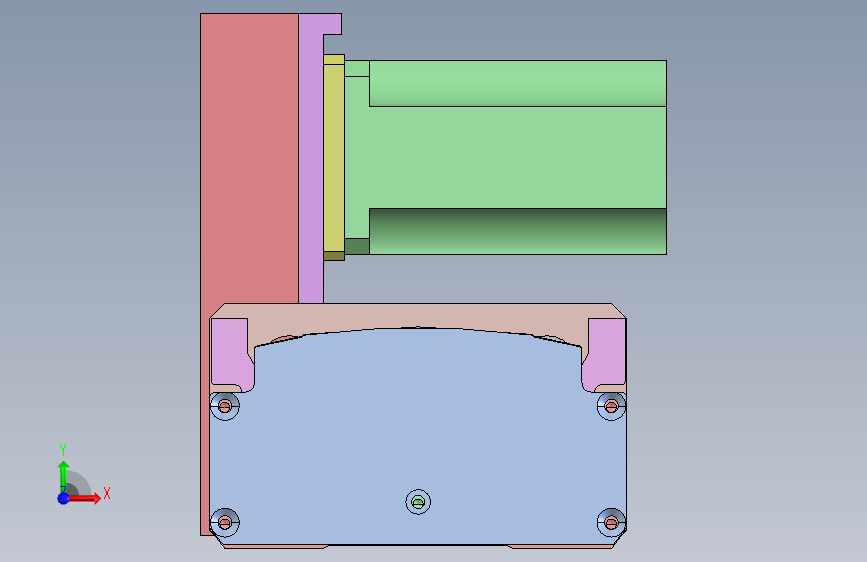Pick the upper-left screw on blue plate
Viewport: 867px width, 562px height.
[224, 407]
